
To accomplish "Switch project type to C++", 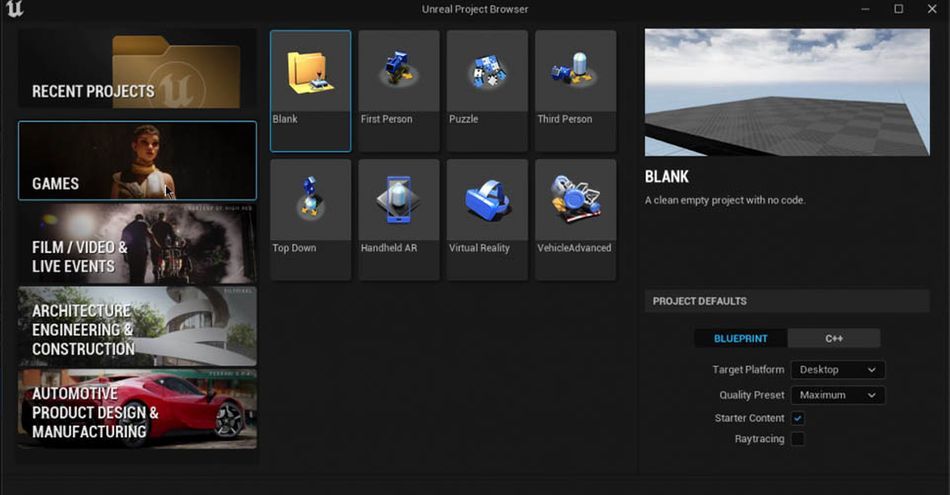I will coord(834,338).
